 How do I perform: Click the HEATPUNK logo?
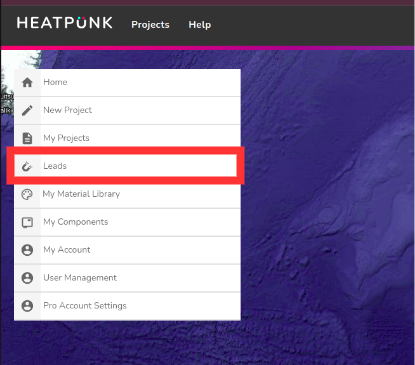pos(65,23)
